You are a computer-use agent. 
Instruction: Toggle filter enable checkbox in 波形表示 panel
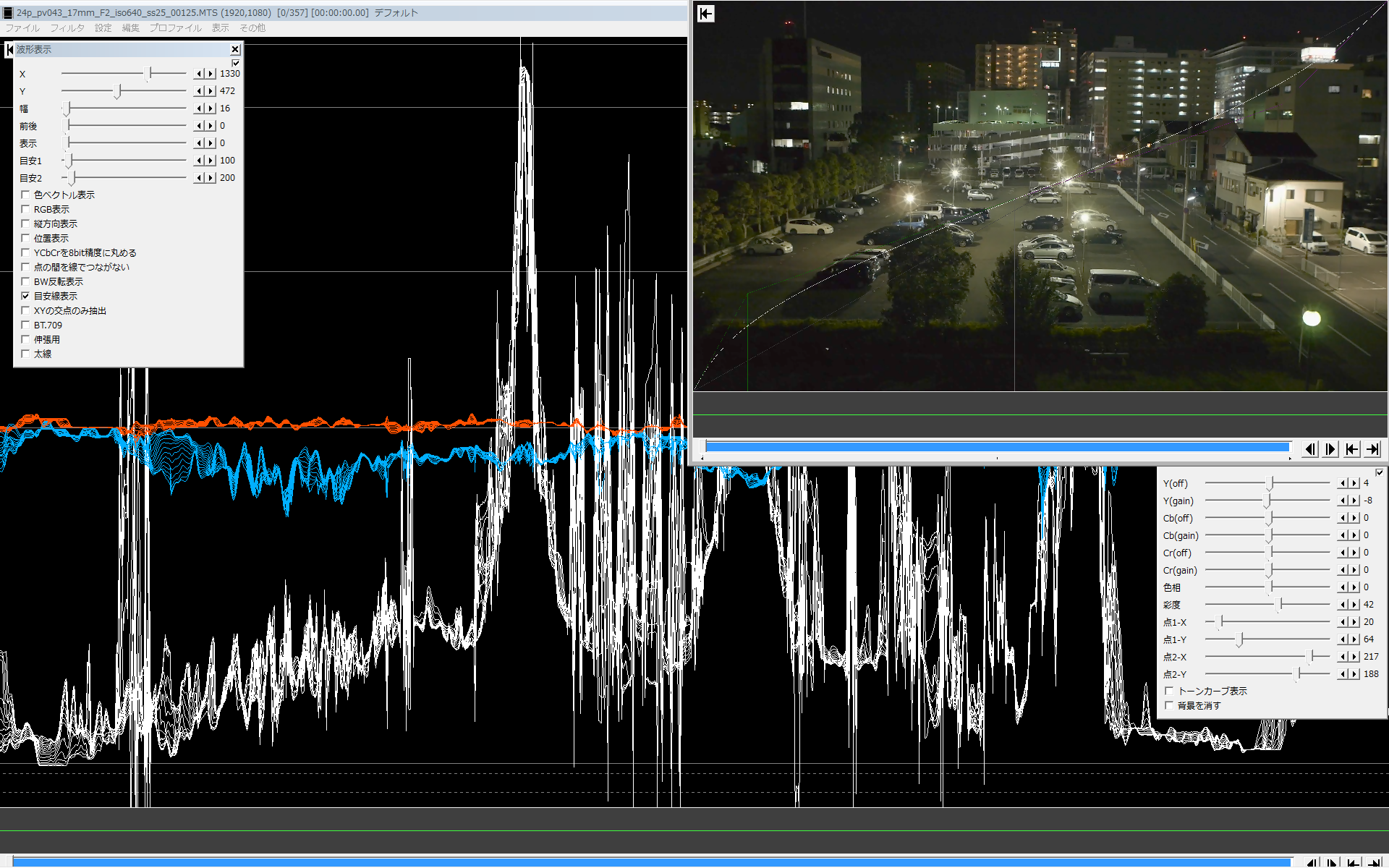point(236,63)
